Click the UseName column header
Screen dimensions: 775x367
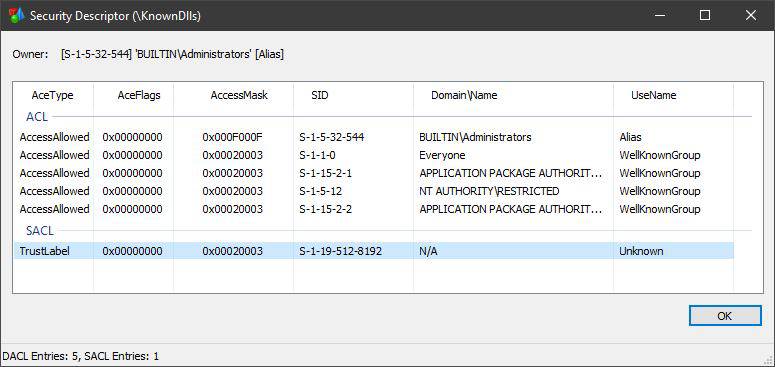(x=653, y=95)
